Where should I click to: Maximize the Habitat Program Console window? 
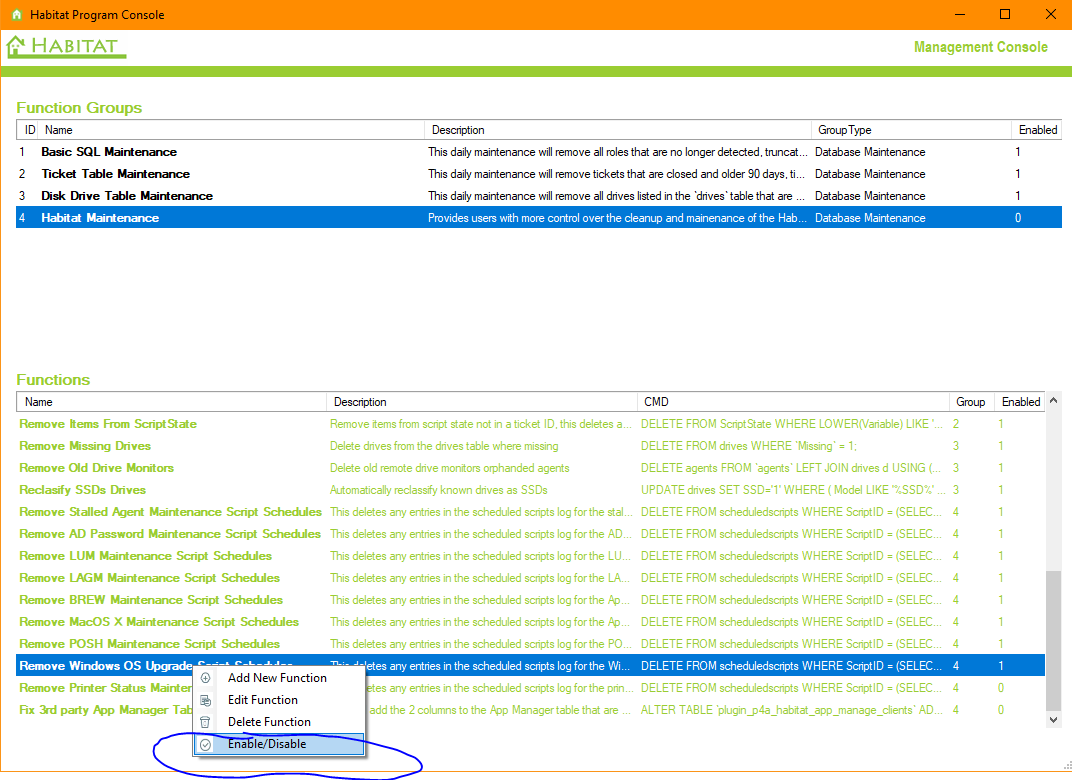point(1005,15)
